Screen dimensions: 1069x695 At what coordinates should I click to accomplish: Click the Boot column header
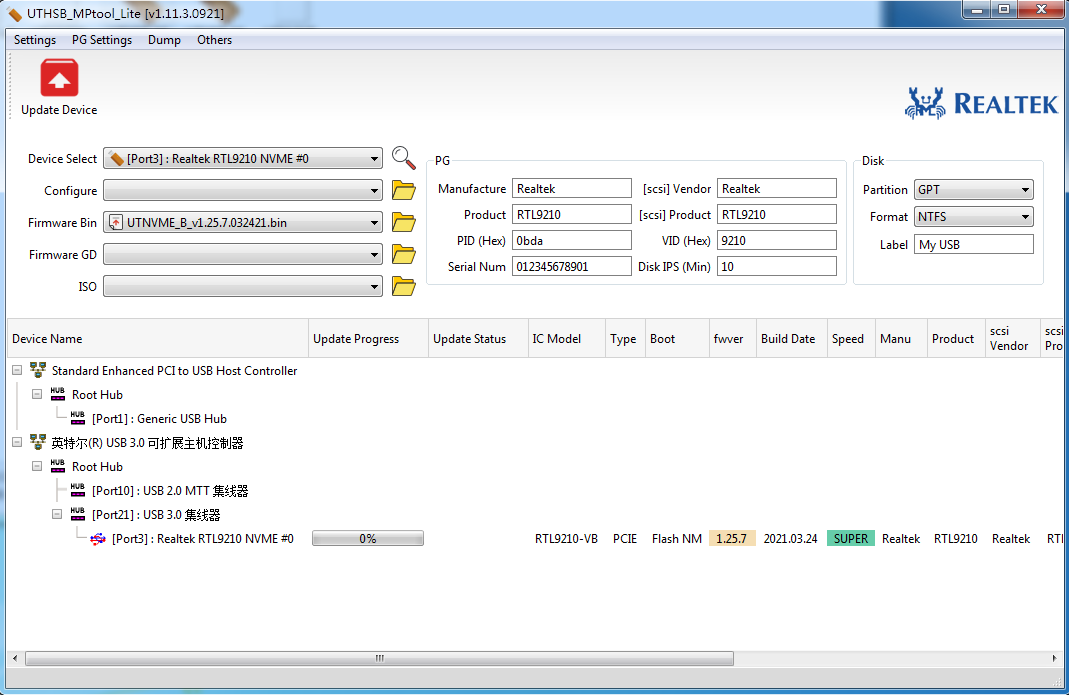(678, 338)
